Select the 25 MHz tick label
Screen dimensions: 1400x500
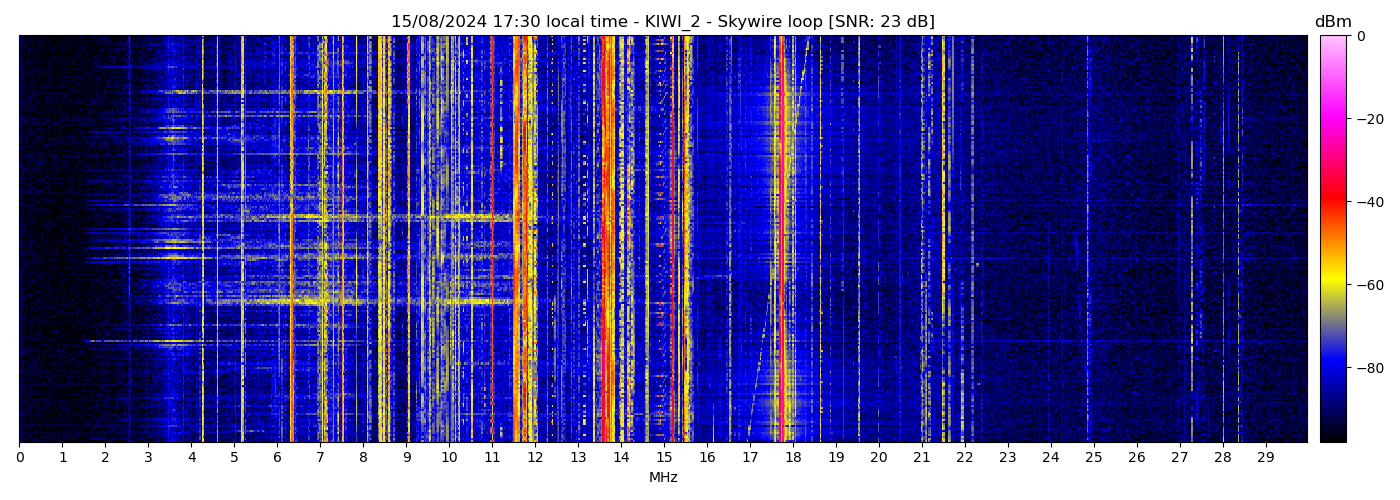coord(1094,458)
